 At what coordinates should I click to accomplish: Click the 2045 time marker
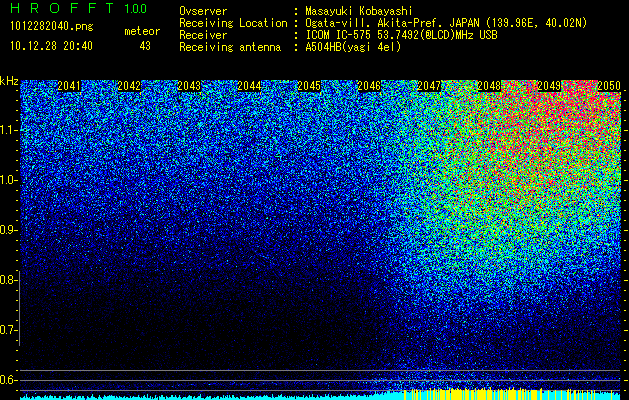[x=309, y=86]
